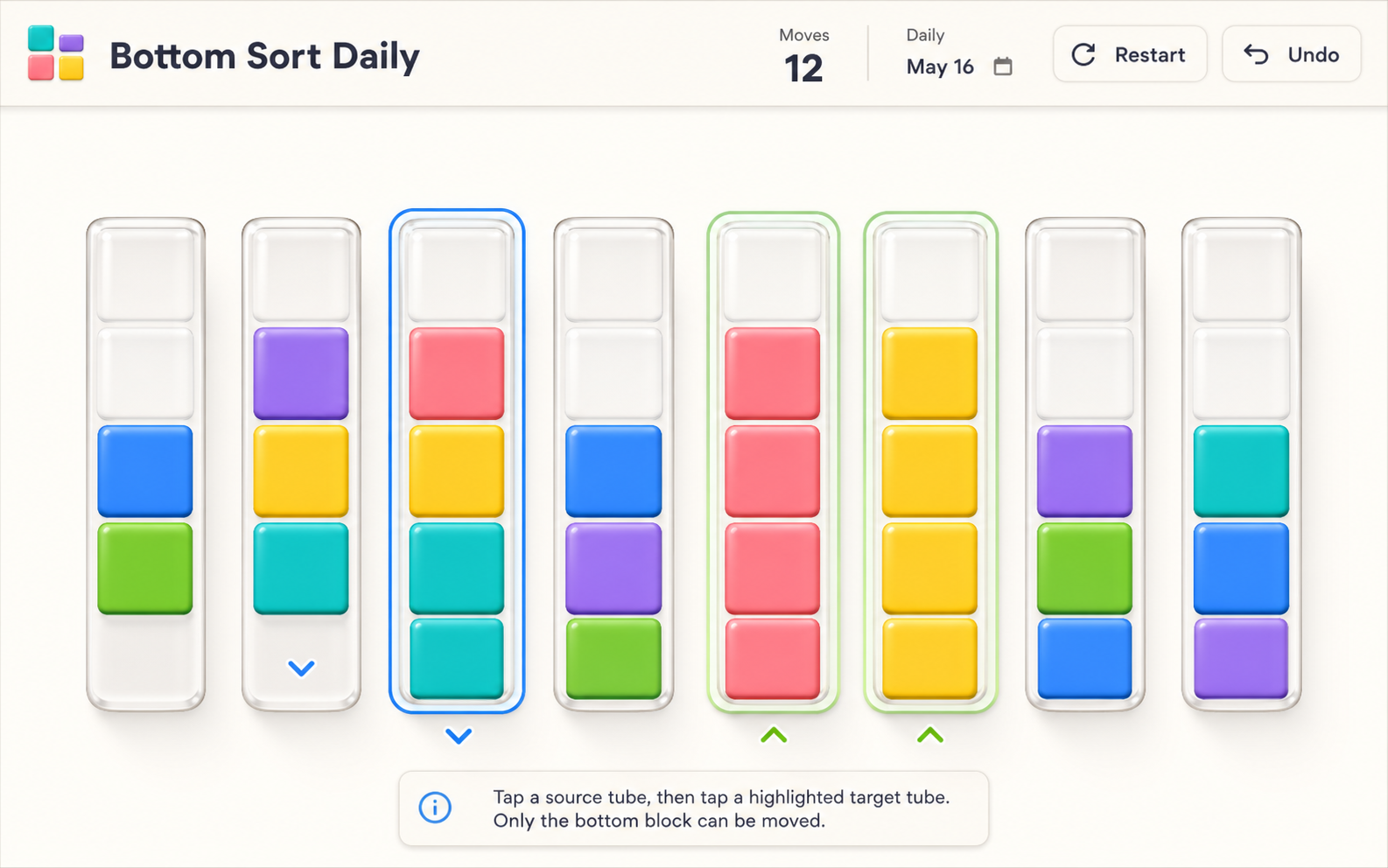Tap the bottom purple block in last tube
Screen dimensions: 1388x868
coord(1241,658)
